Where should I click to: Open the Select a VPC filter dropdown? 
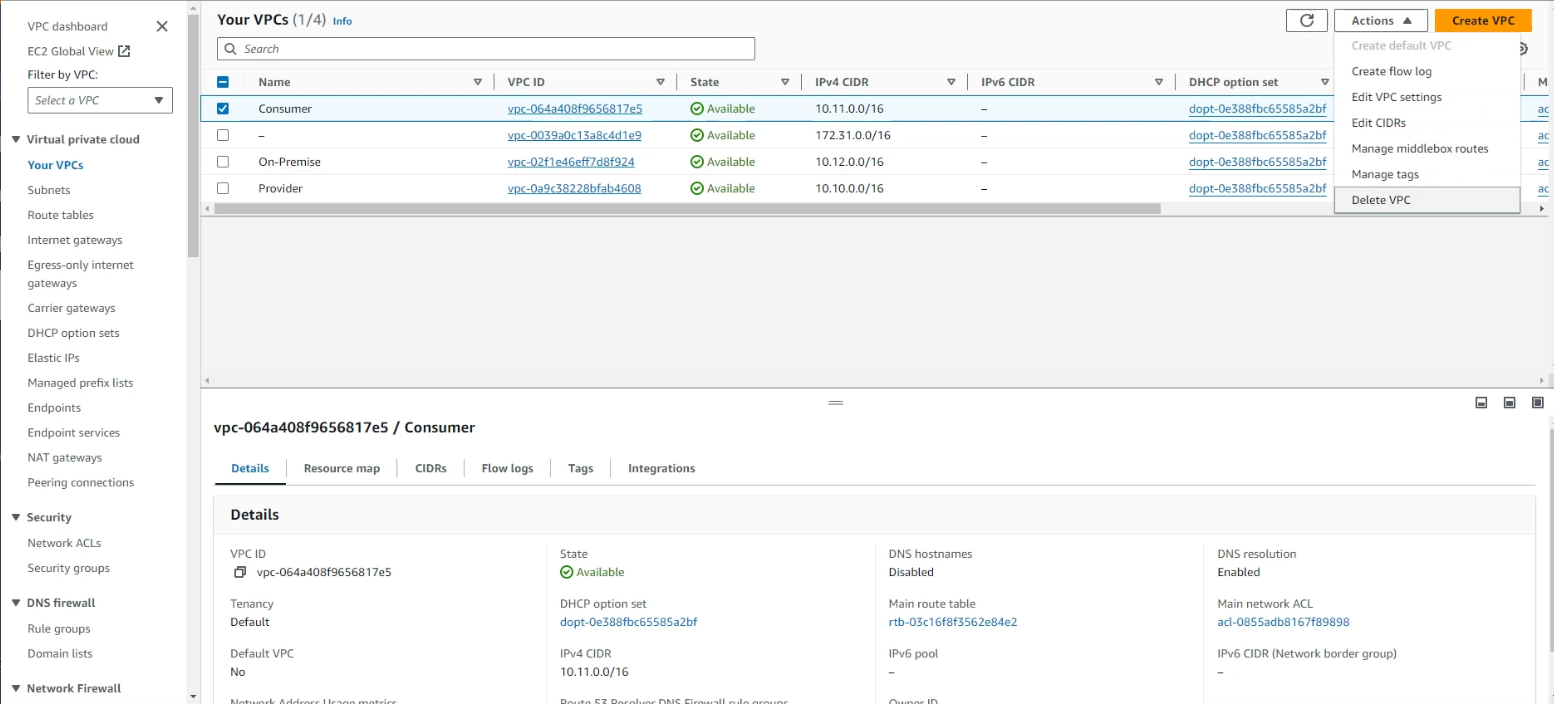coord(100,100)
